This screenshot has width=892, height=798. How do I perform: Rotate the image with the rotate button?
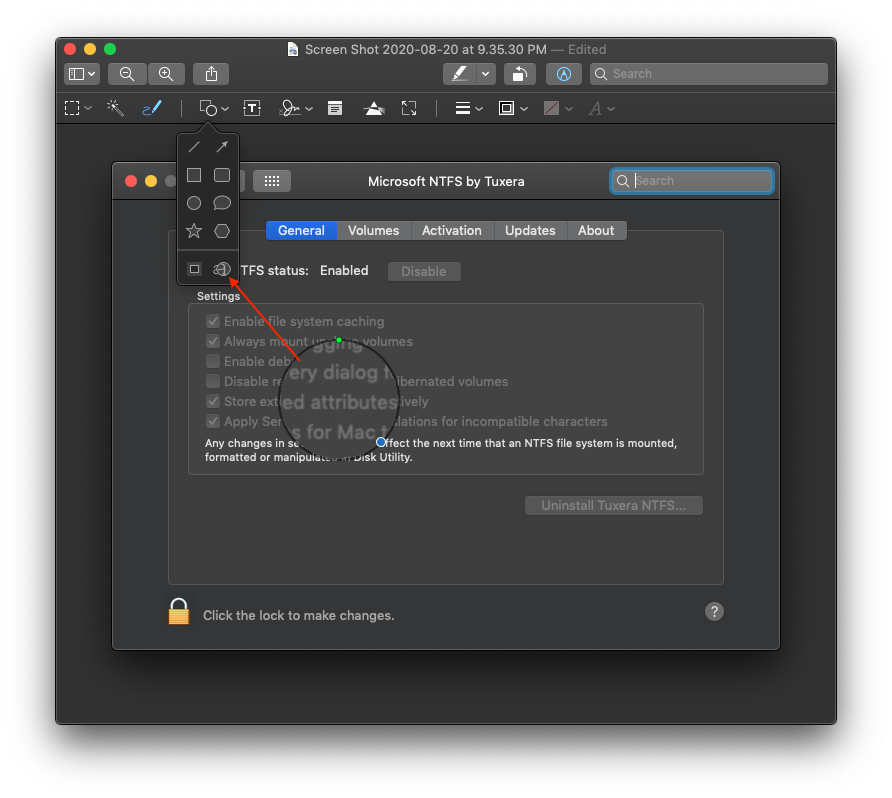click(519, 74)
